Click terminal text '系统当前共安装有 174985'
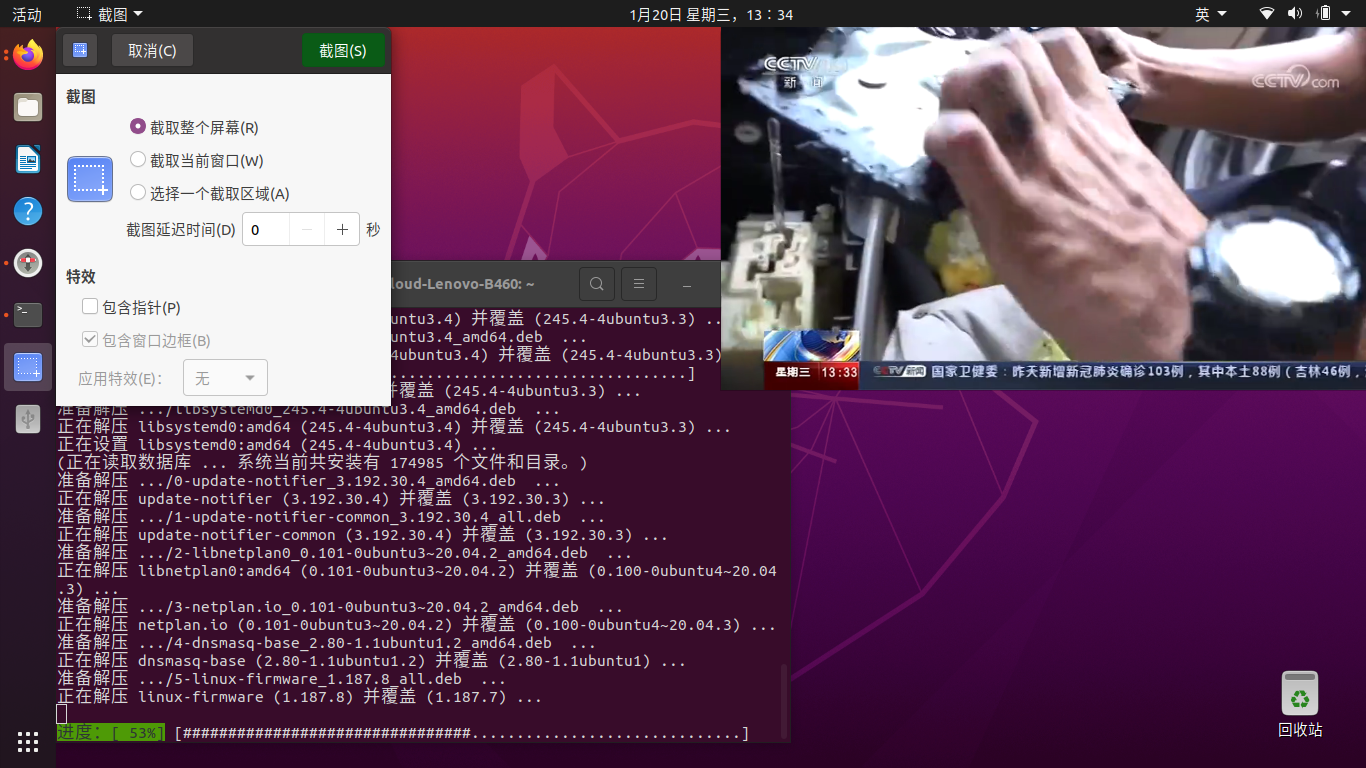Screen dimensions: 1366x768 click(x=341, y=463)
